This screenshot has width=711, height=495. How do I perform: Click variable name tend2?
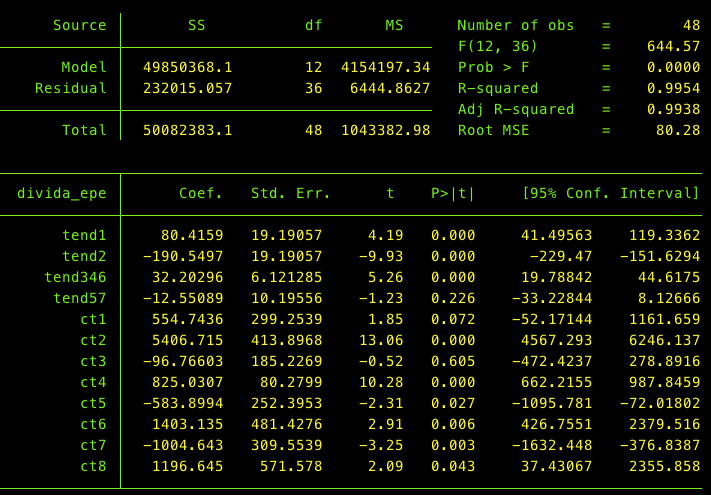coord(84,257)
